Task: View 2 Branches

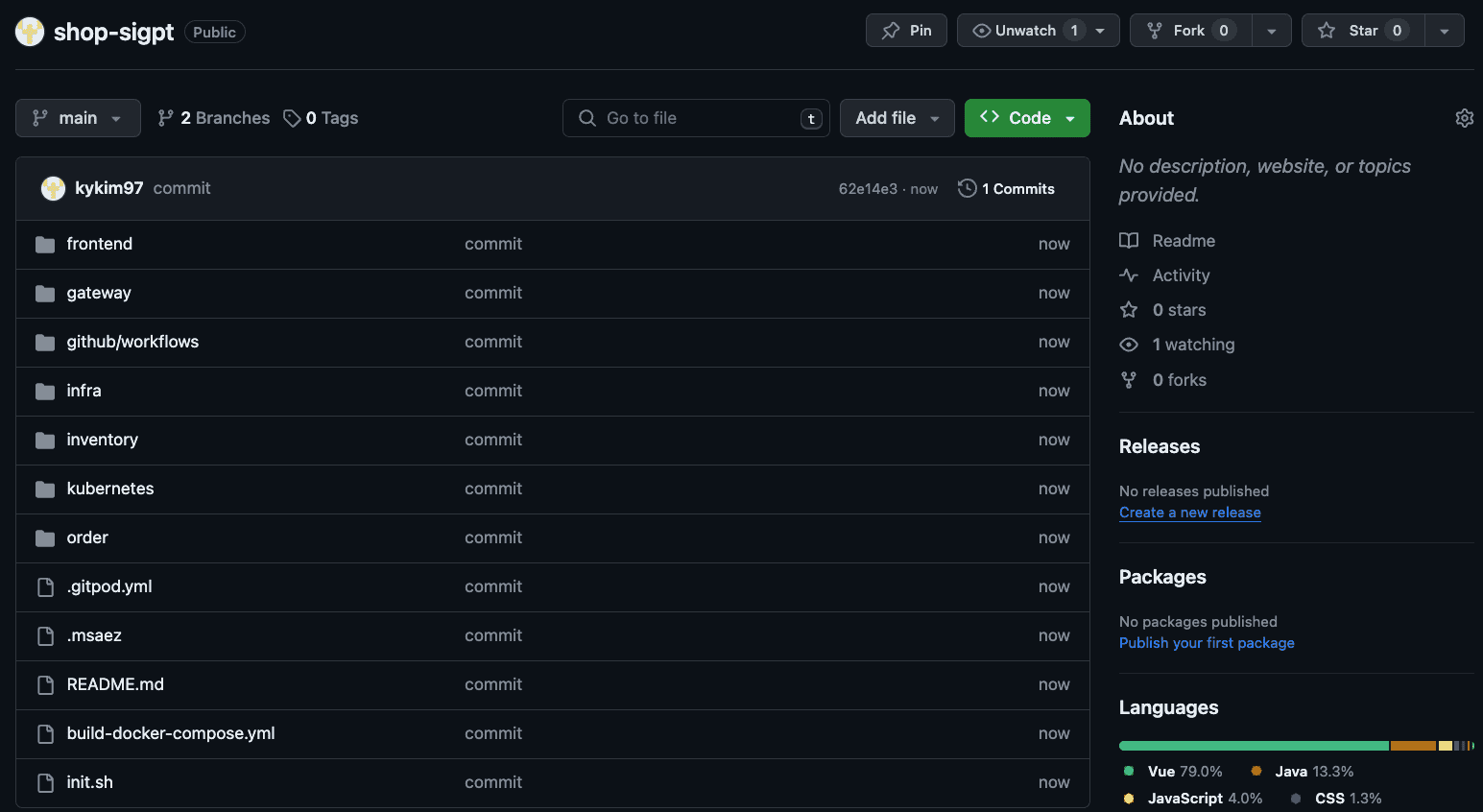Action: [214, 118]
